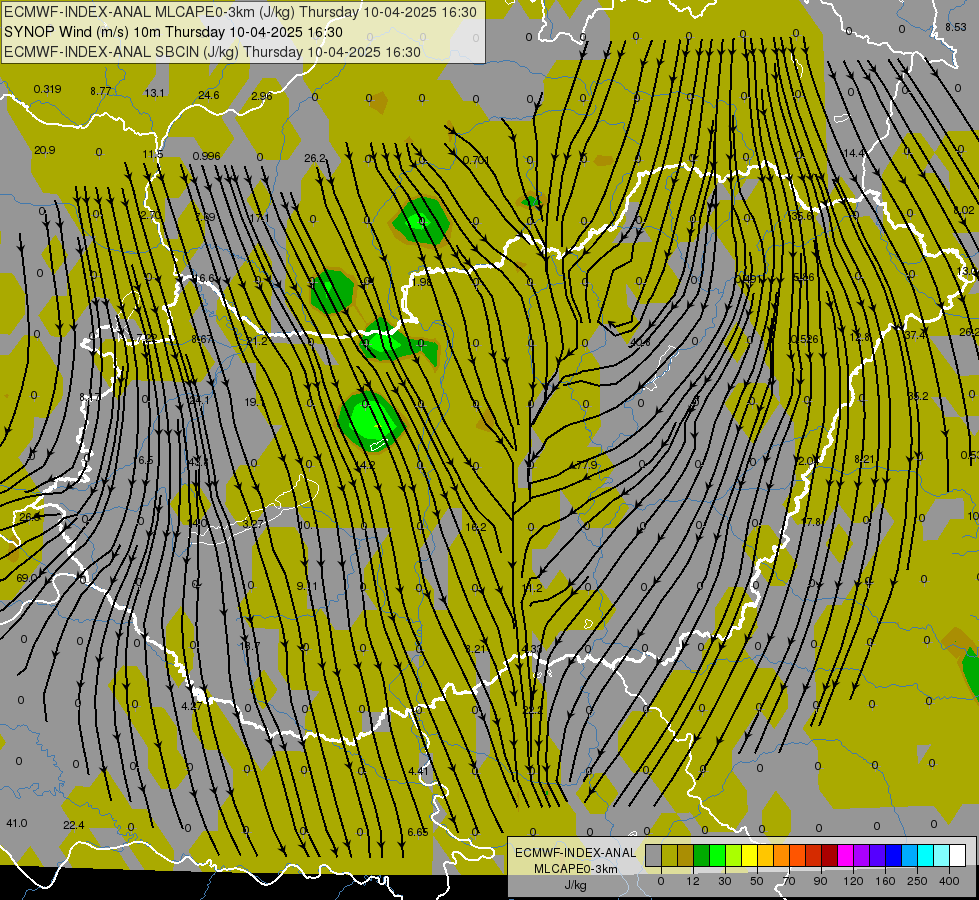Click the '0.526' value on the map
979x900 pixels.
[804, 339]
